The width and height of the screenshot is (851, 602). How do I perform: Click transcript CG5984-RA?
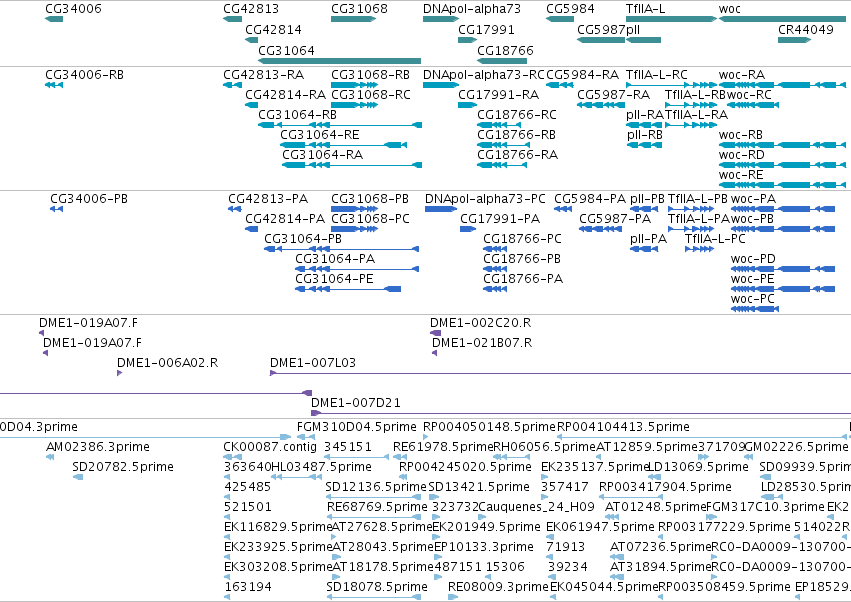point(582,75)
